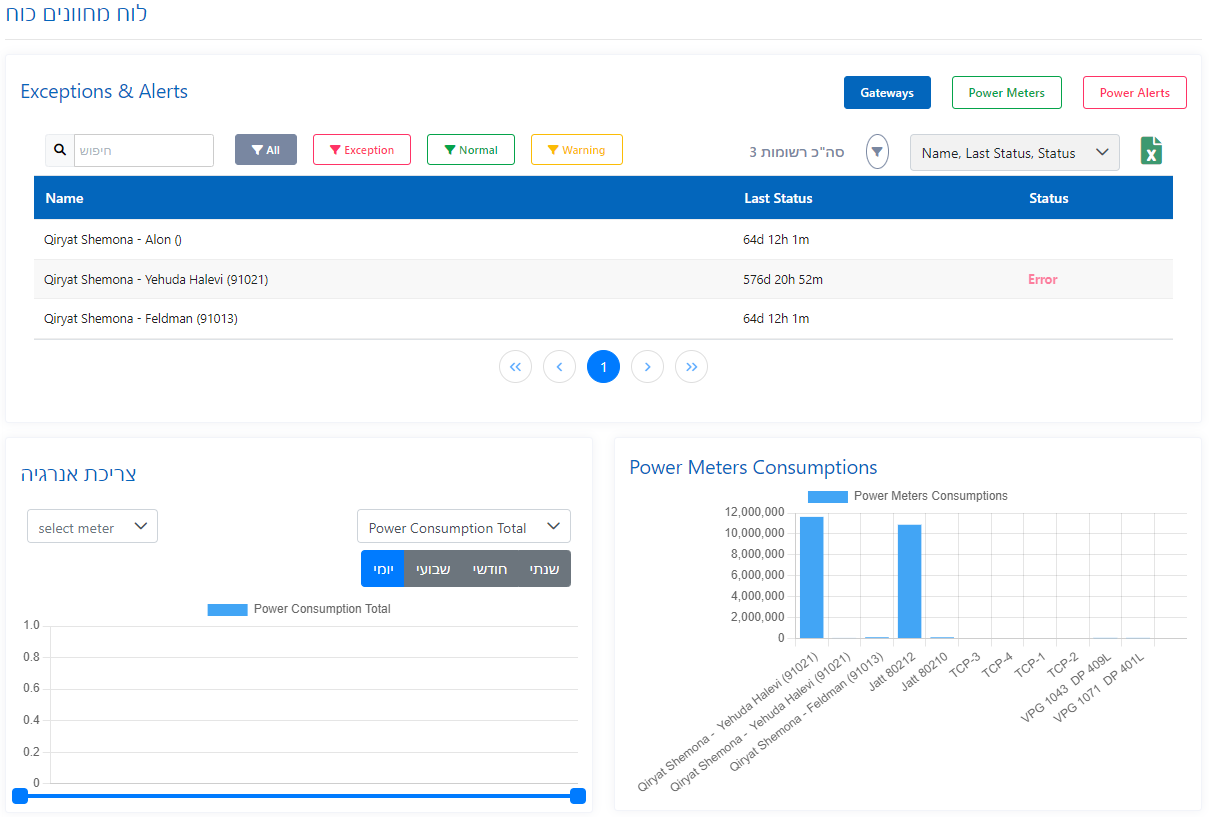Click the search magnifier icon
Image resolution: width=1209 pixels, height=817 pixels.
coord(60,150)
